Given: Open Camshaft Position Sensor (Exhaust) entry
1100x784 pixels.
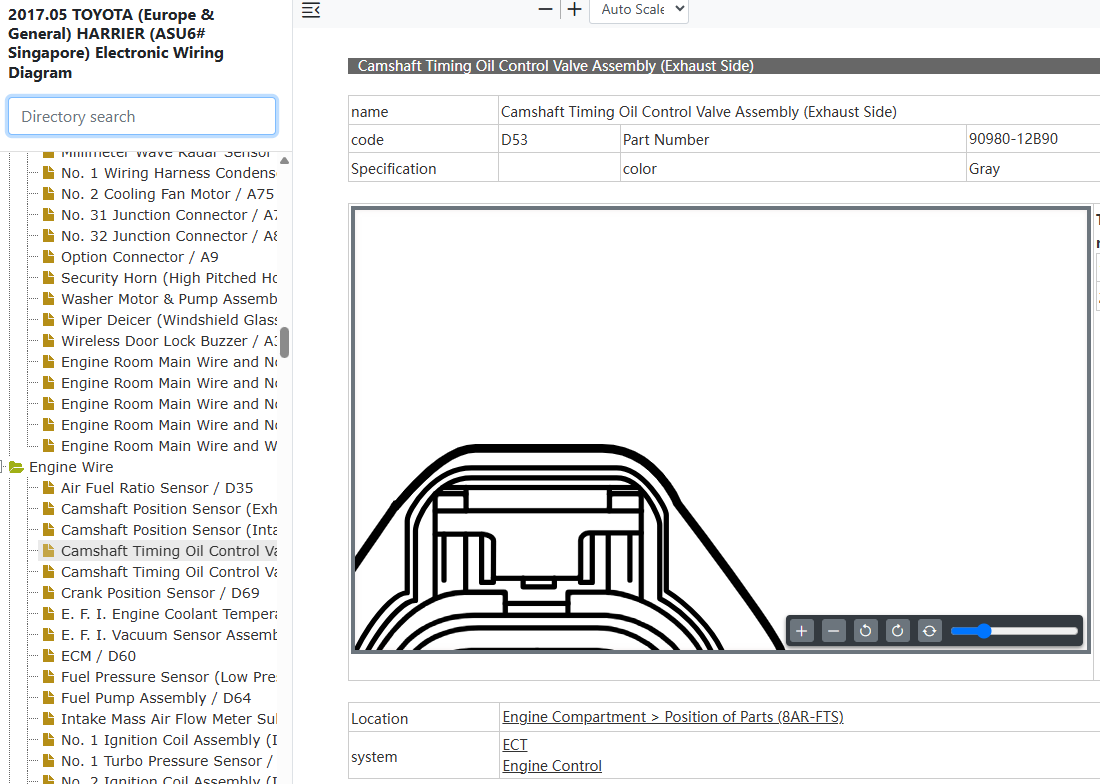Looking at the screenshot, I should (x=169, y=509).
